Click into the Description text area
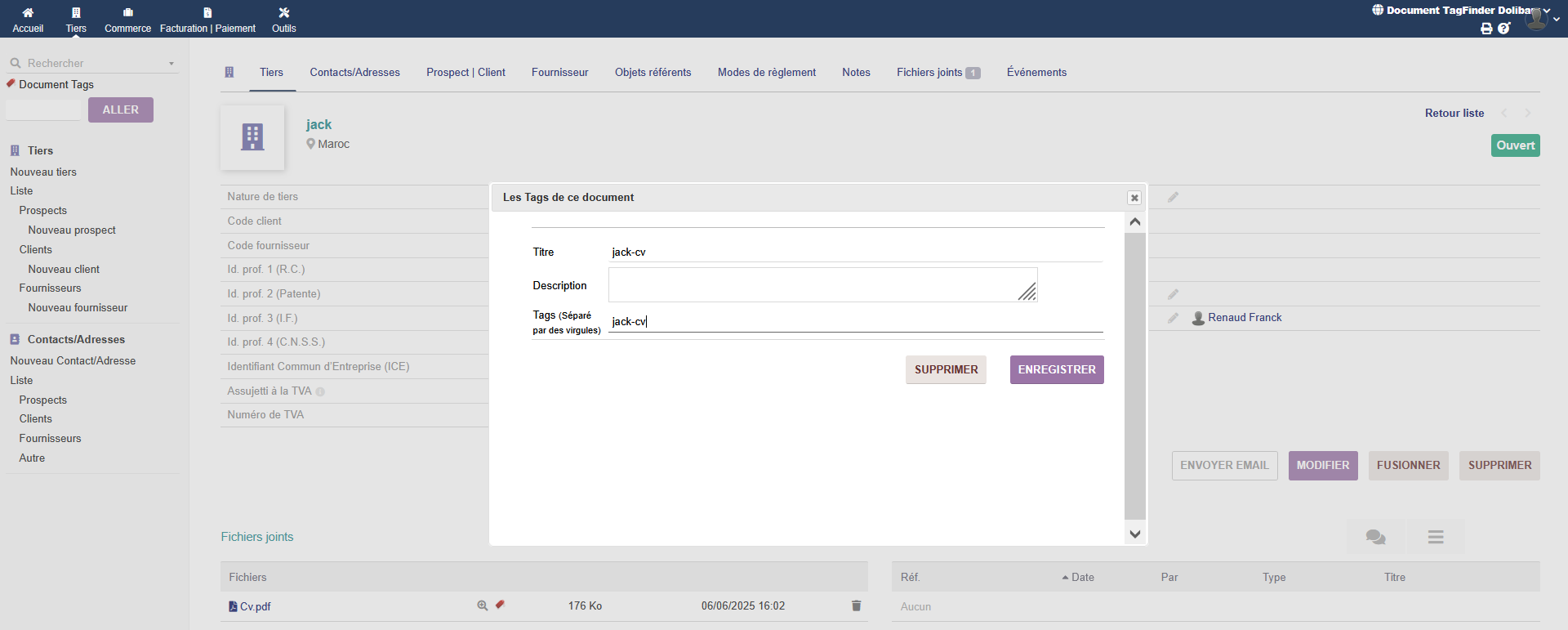Viewport: 1568px width, 630px height. 817,285
